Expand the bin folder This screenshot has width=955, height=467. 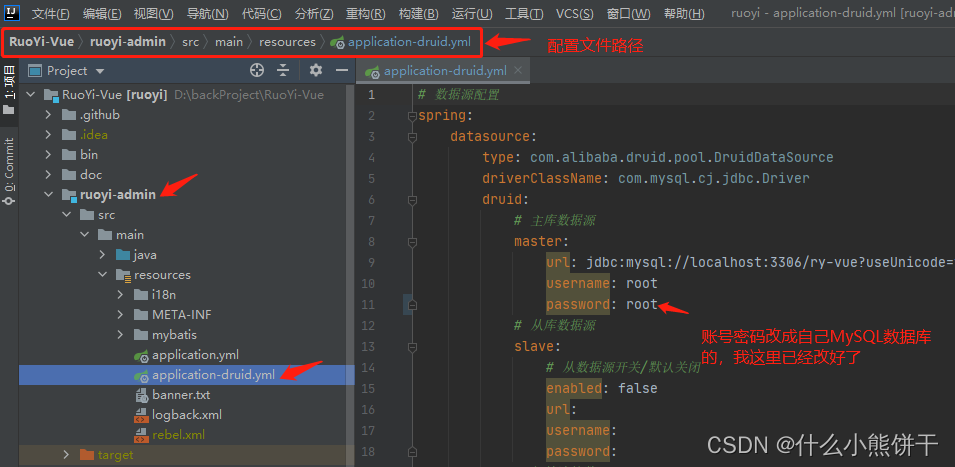(49, 155)
